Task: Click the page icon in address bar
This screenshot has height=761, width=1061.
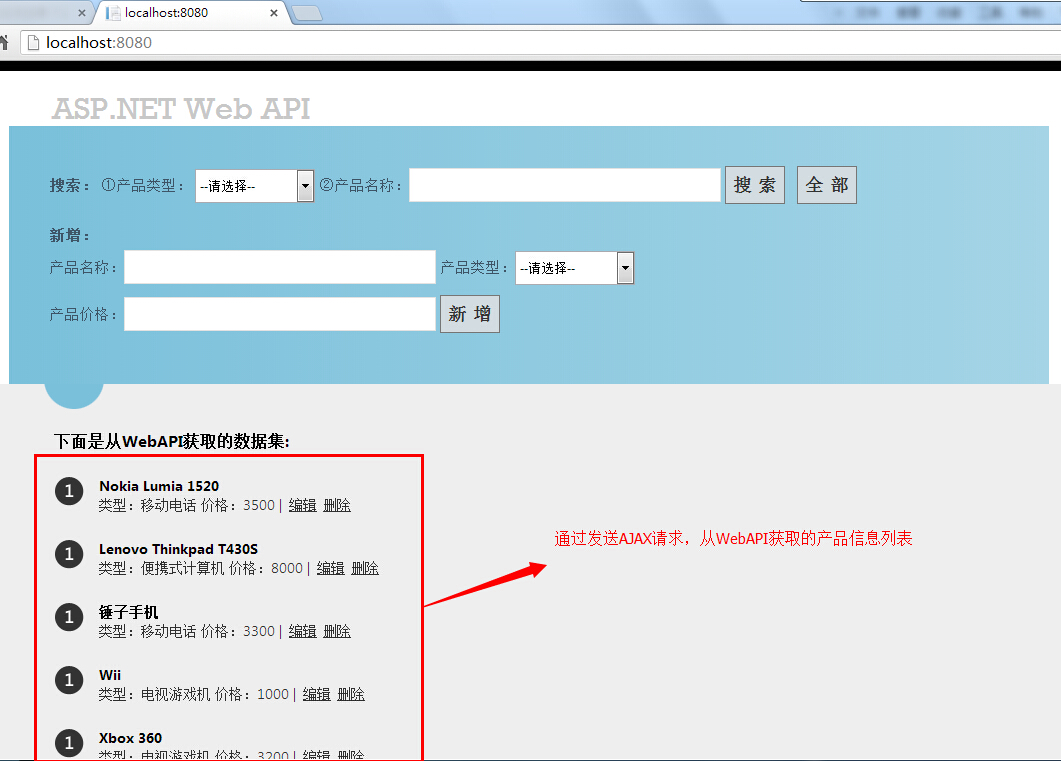Action: click(x=33, y=43)
